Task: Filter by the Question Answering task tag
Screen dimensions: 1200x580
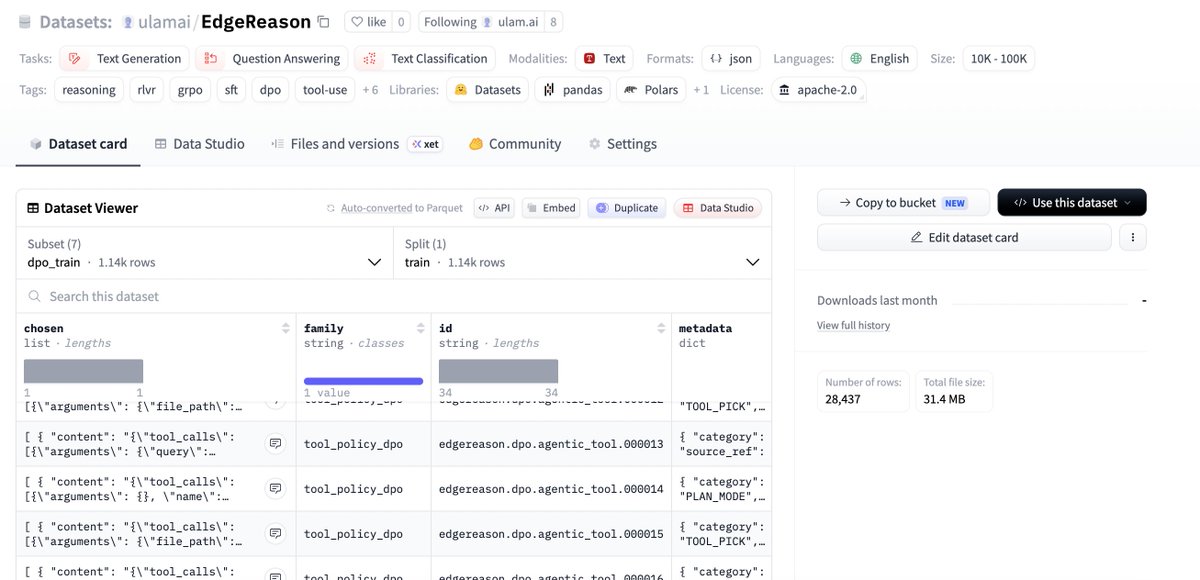Action: point(272,59)
